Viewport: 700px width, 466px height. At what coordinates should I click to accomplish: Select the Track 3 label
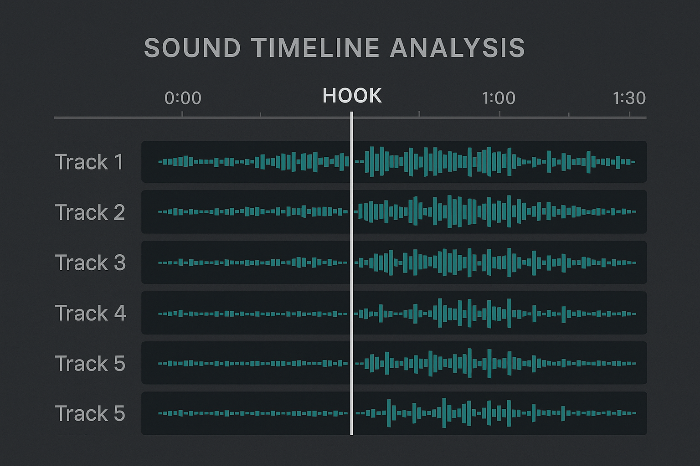(x=90, y=262)
